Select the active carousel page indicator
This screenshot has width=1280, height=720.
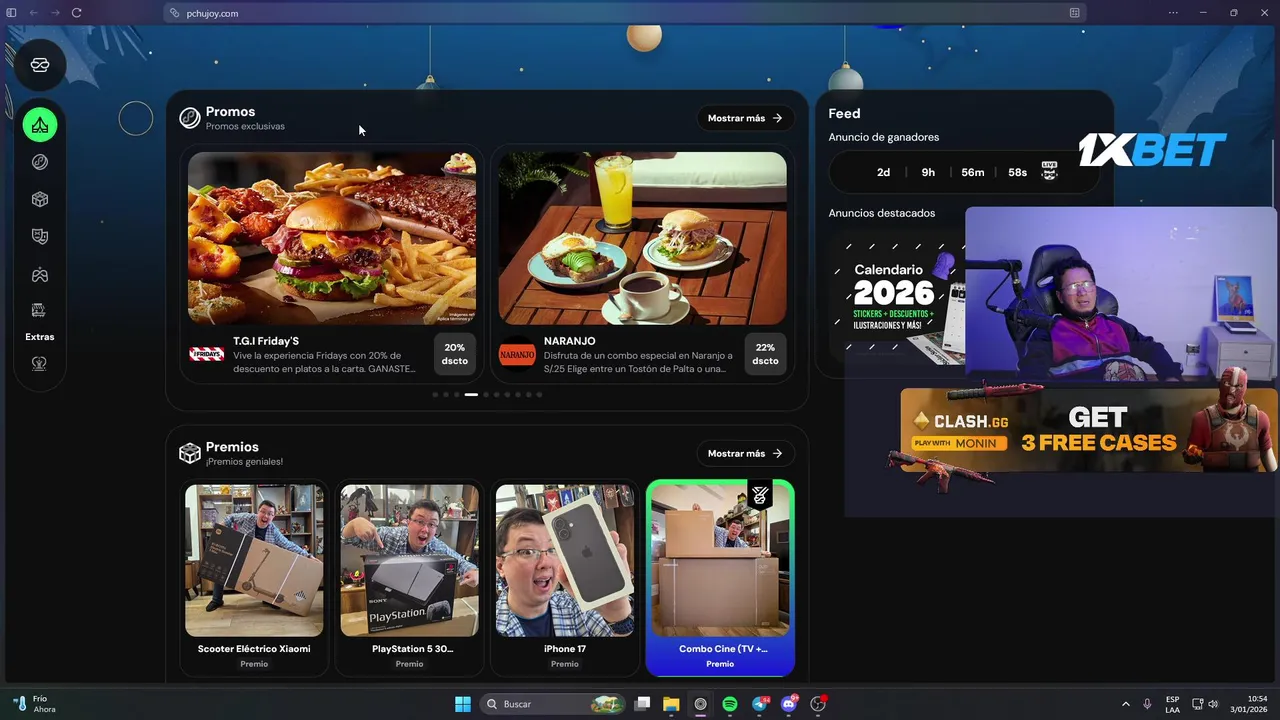pyautogui.click(x=471, y=395)
